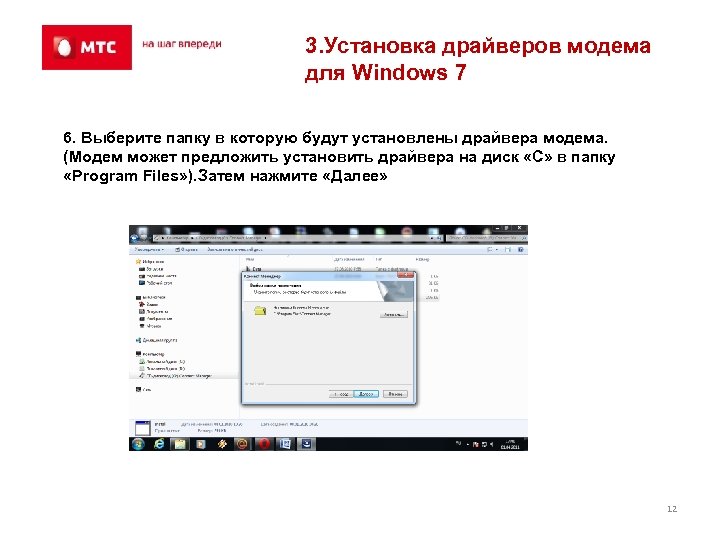Viewport: 720px width, 540px height.
Task: Click the orange tool icon on taskbar
Action: [222, 444]
